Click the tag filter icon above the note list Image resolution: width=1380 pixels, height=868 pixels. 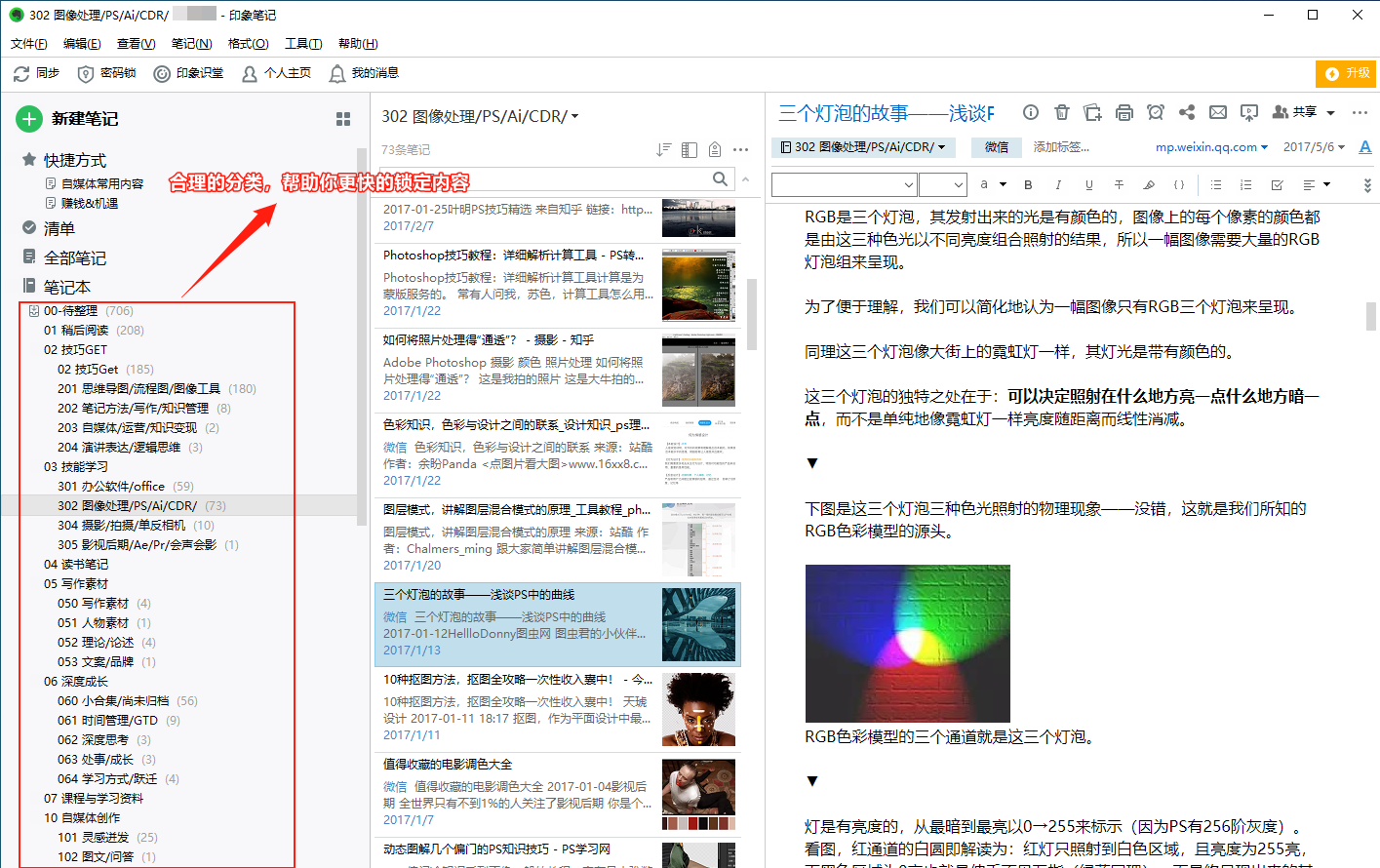coord(715,149)
